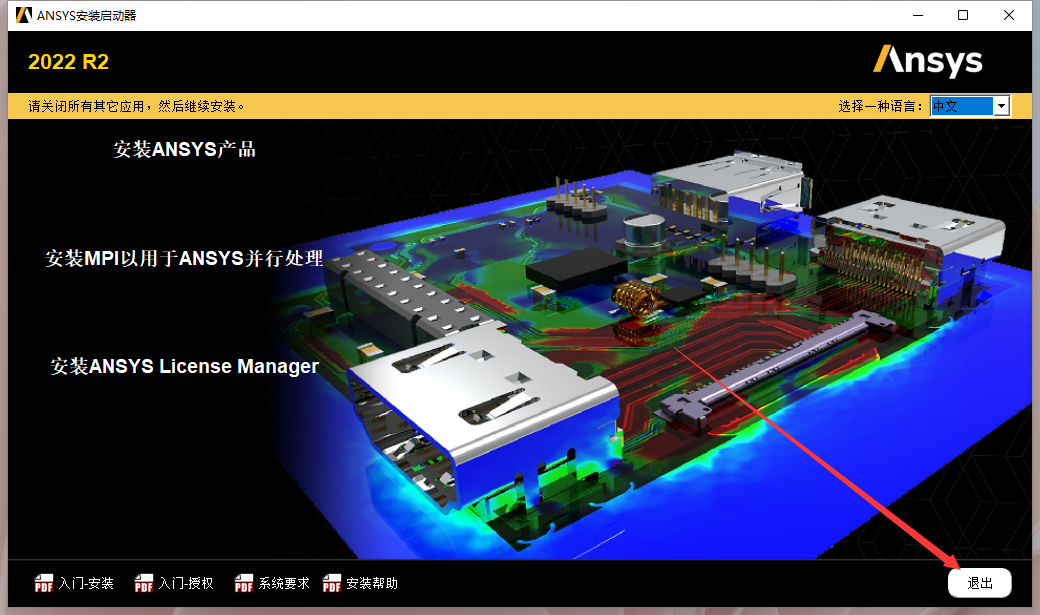
Task: Click the red PDF icon beside 安装帮助
Action: coord(331,583)
